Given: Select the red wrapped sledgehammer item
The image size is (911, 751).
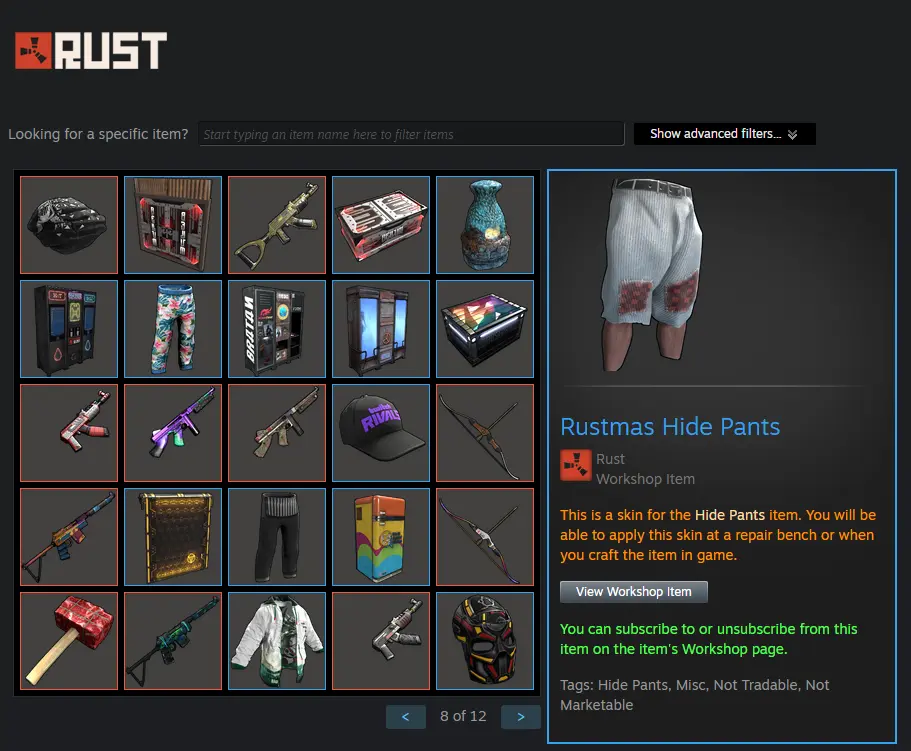Looking at the screenshot, I should [69, 641].
